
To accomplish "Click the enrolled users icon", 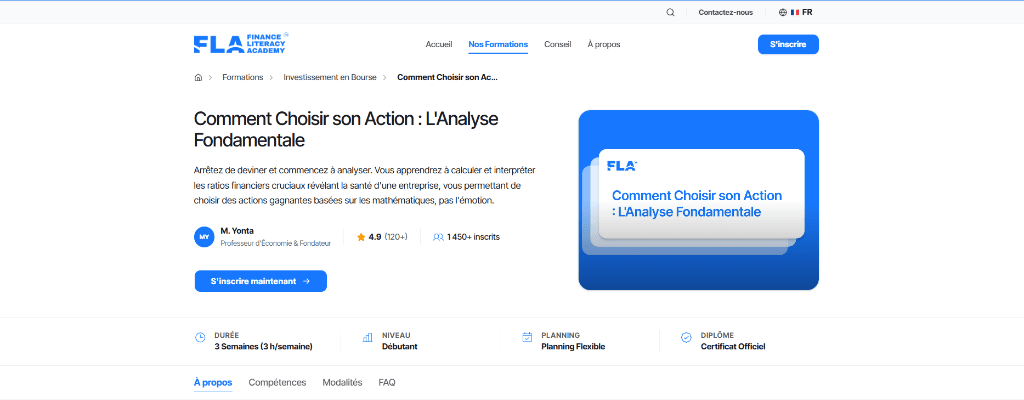I will 438,237.
